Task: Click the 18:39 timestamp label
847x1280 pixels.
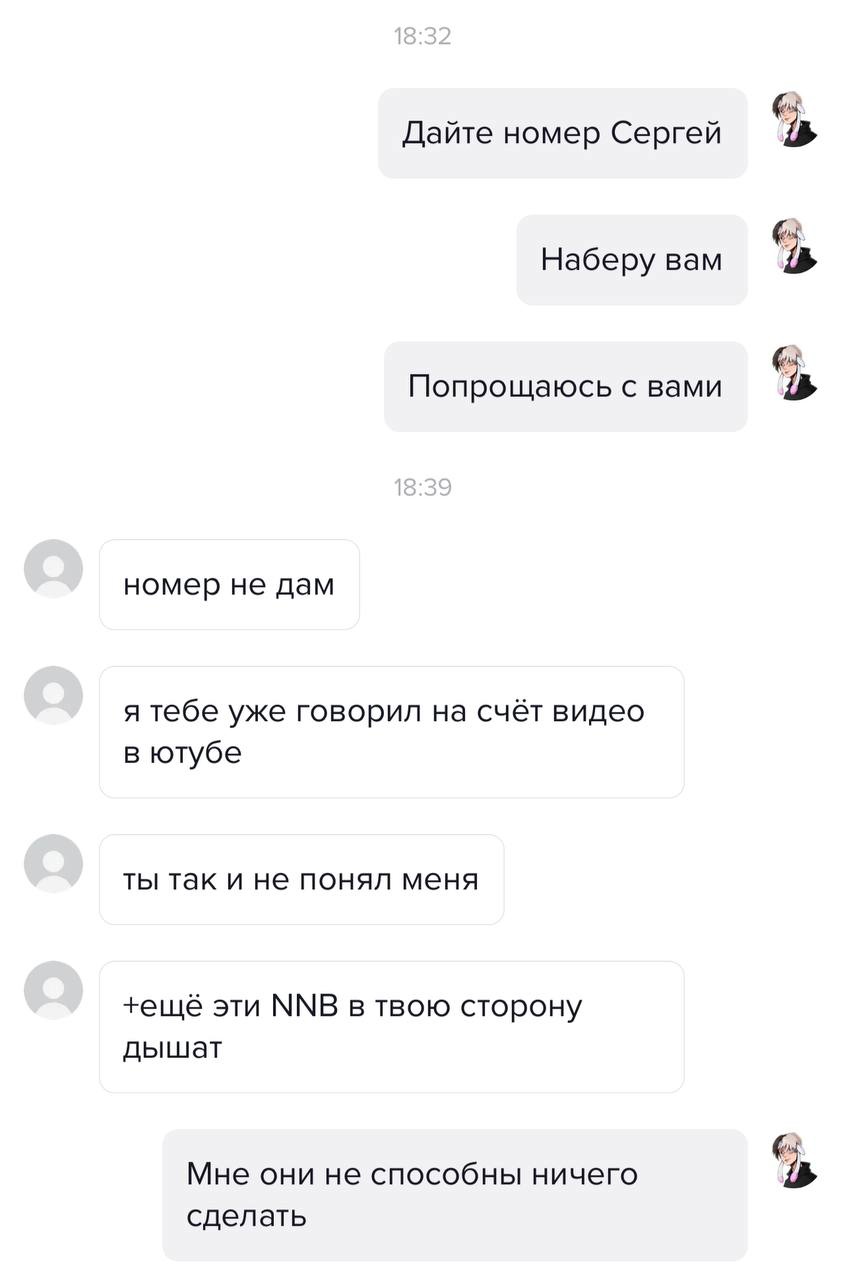Action: coord(423,488)
